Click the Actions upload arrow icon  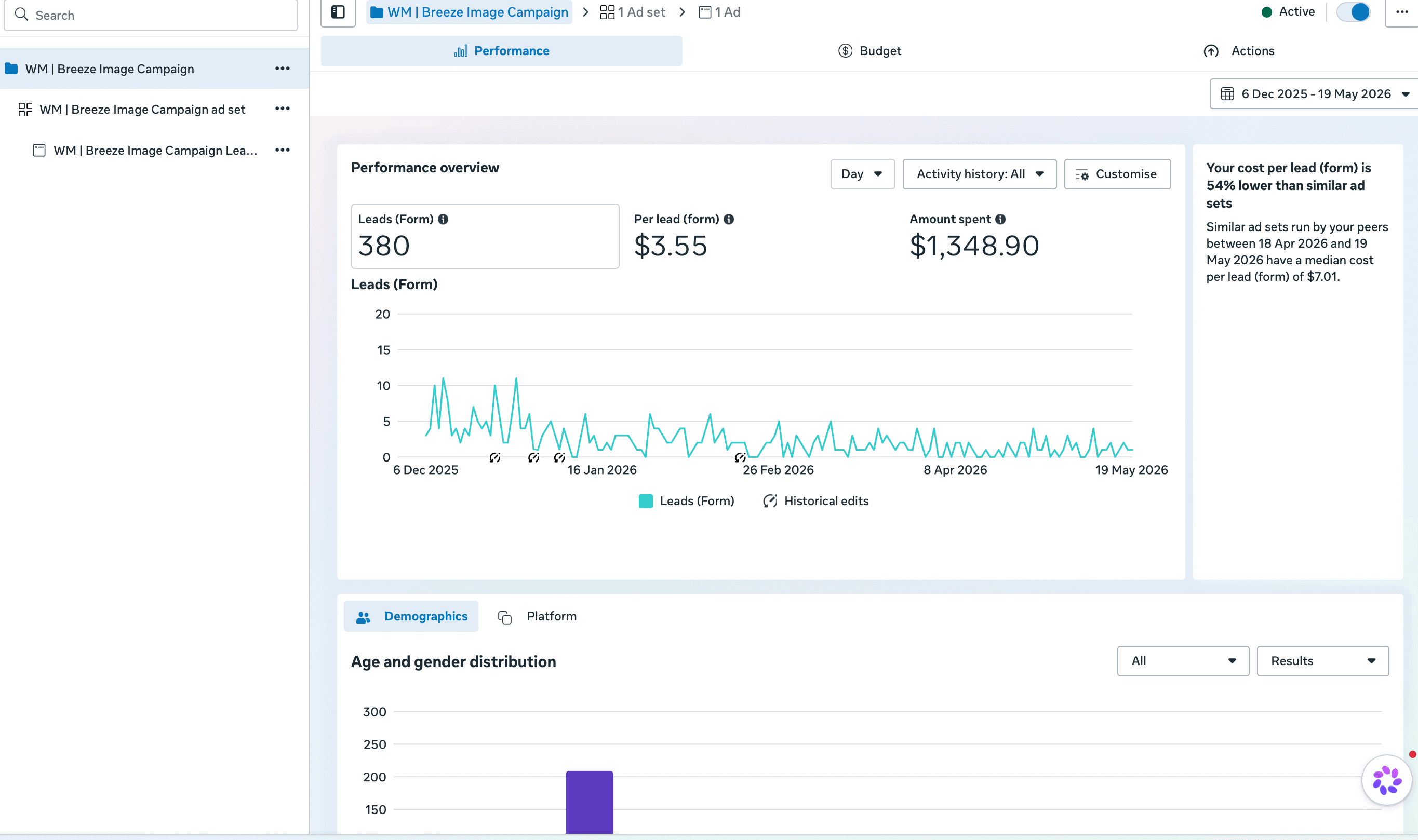point(1211,51)
